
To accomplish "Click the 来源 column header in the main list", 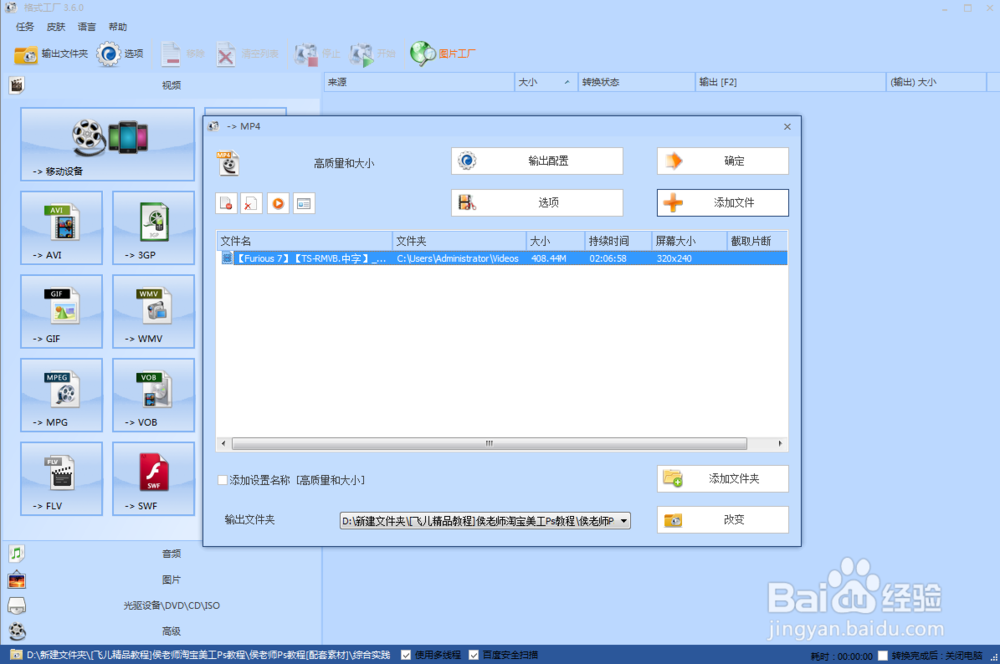I will point(419,82).
